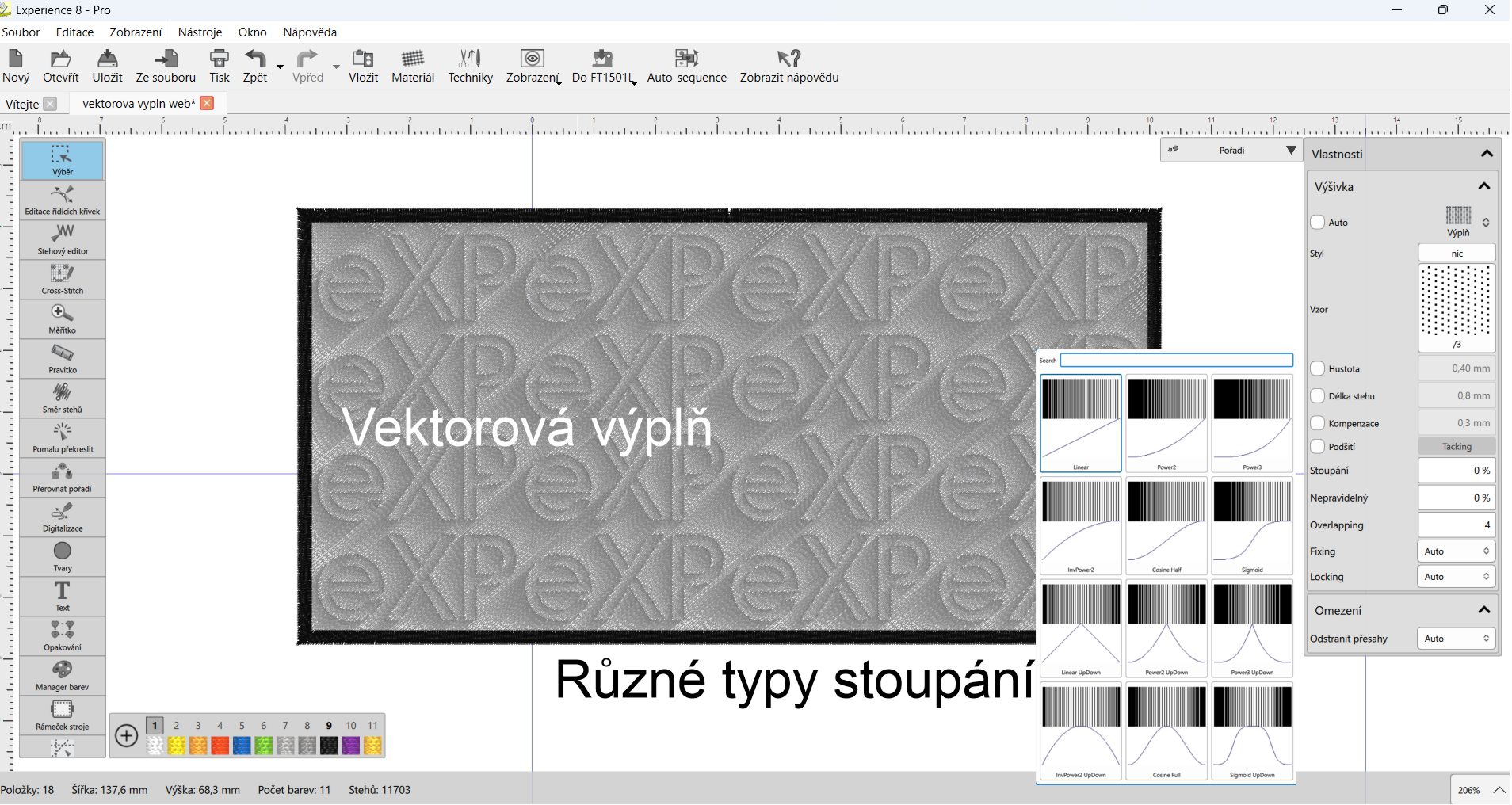Open the Digitalizace tool
Viewport: 1512px width, 805px height.
coord(63,517)
